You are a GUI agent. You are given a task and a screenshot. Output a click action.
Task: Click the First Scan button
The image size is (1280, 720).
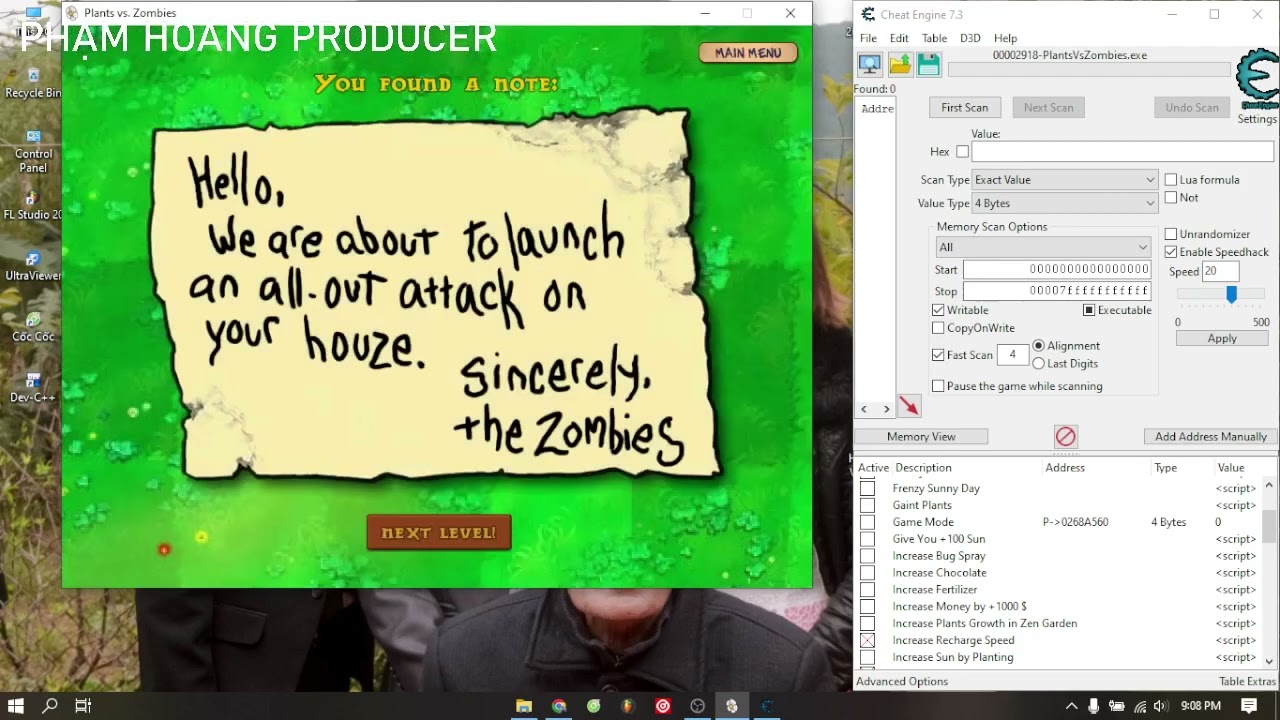pyautogui.click(x=965, y=107)
